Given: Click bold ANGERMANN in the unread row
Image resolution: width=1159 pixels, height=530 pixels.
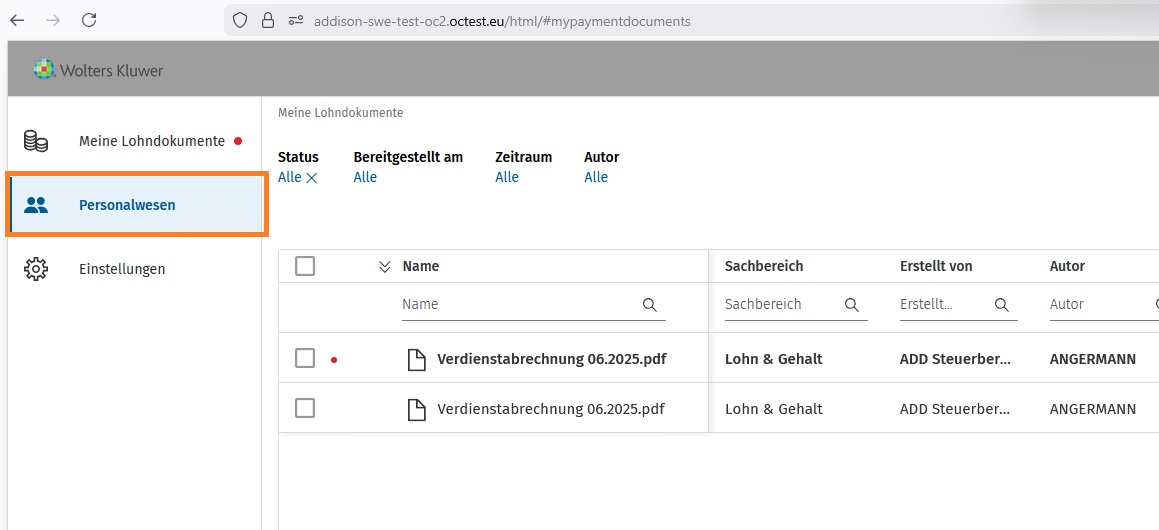Looking at the screenshot, I should tap(1092, 359).
